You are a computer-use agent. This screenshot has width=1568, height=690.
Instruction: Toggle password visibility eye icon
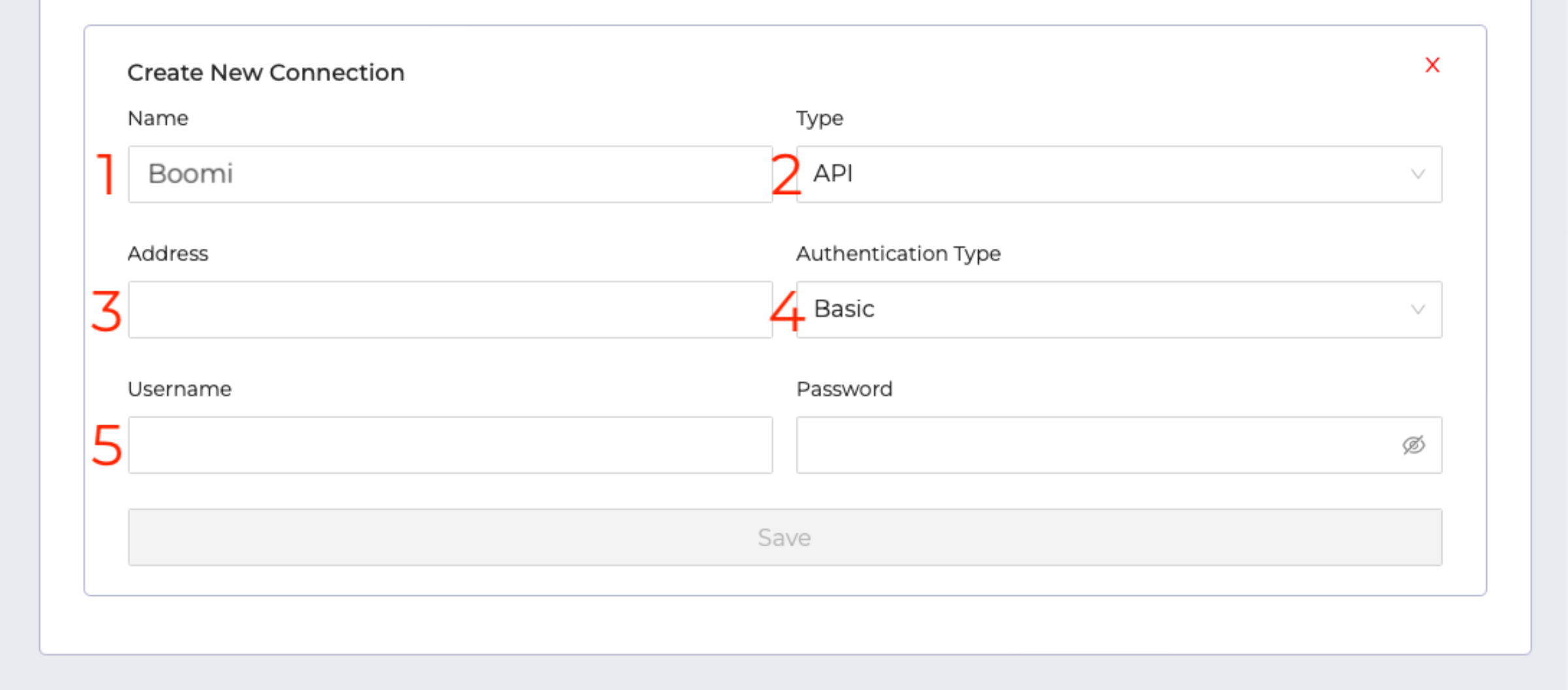coord(1413,445)
